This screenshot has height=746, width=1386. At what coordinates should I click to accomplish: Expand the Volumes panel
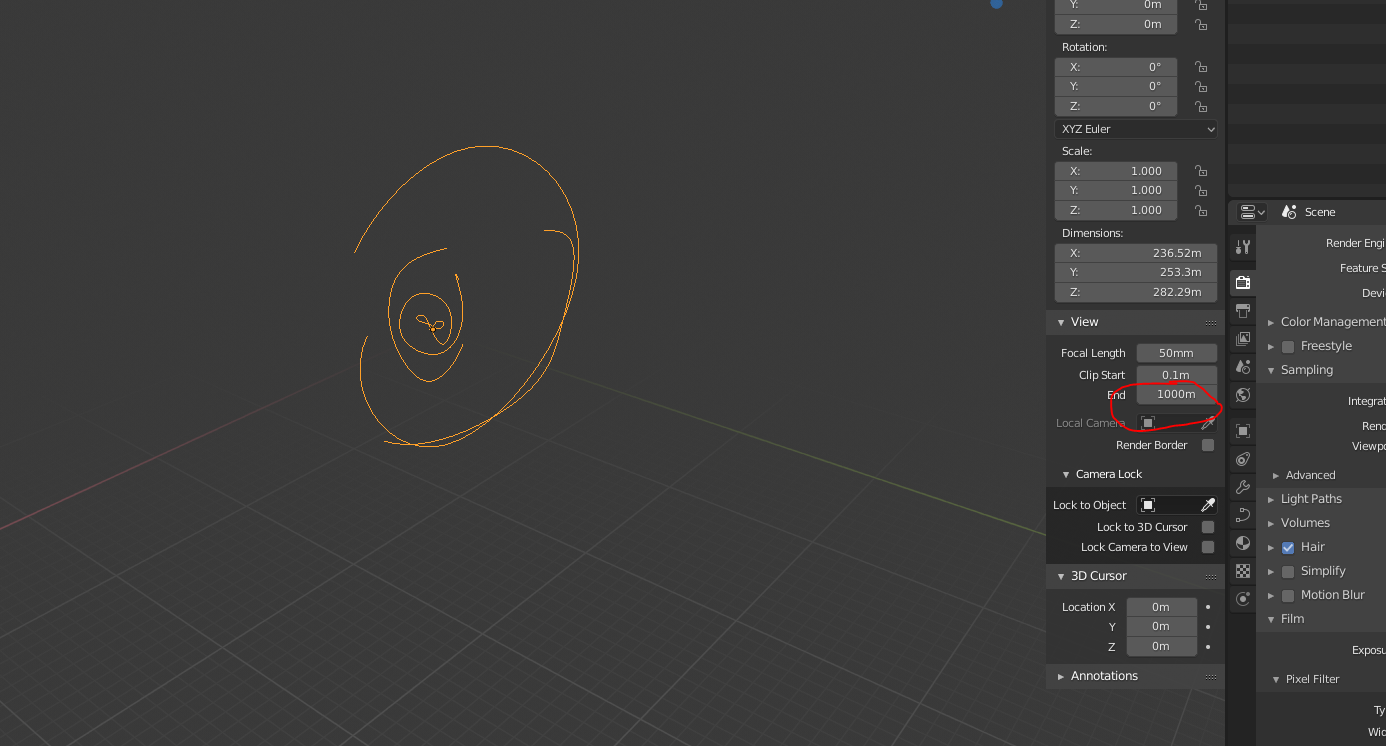coord(1271,523)
